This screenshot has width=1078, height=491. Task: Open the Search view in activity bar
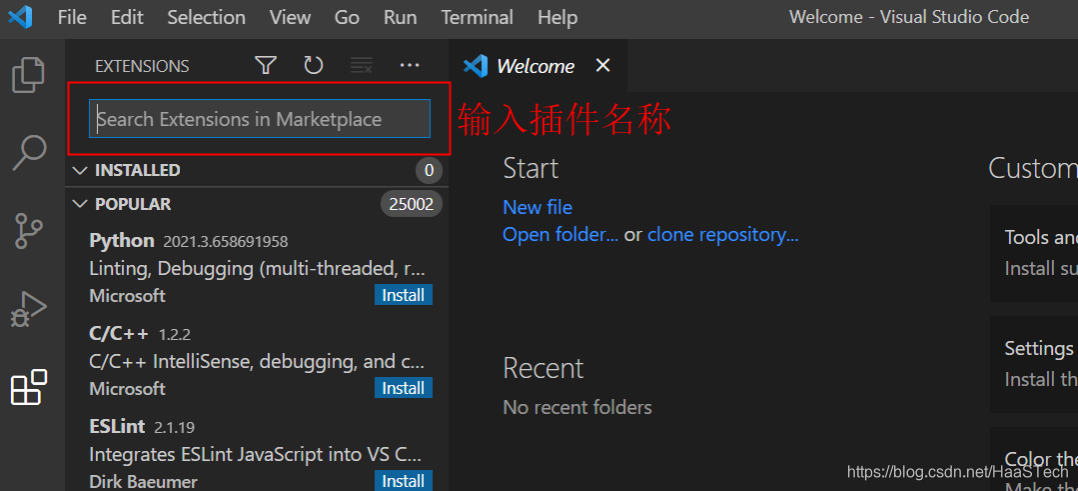click(30, 153)
